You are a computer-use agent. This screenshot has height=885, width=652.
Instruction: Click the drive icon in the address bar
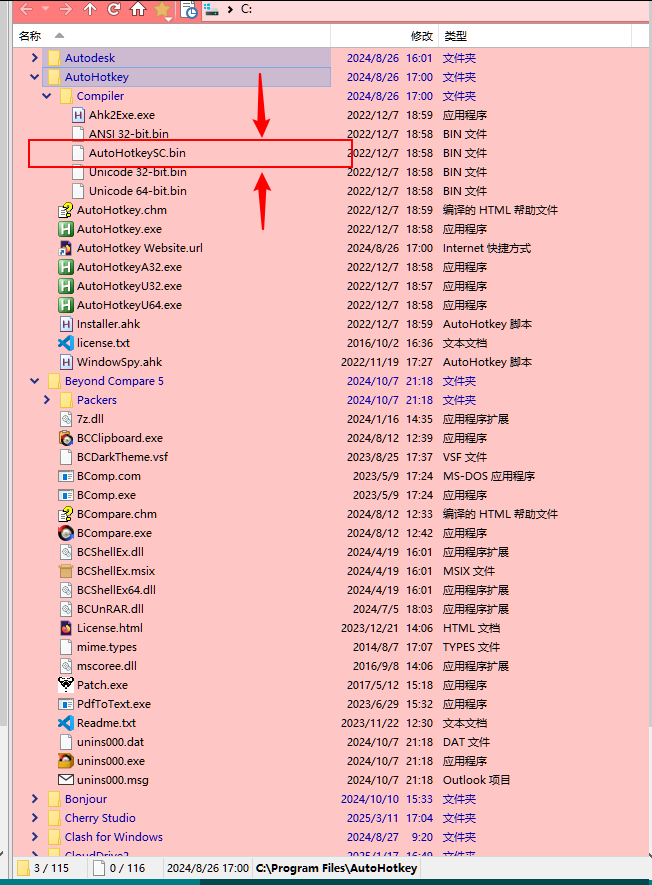tap(211, 9)
